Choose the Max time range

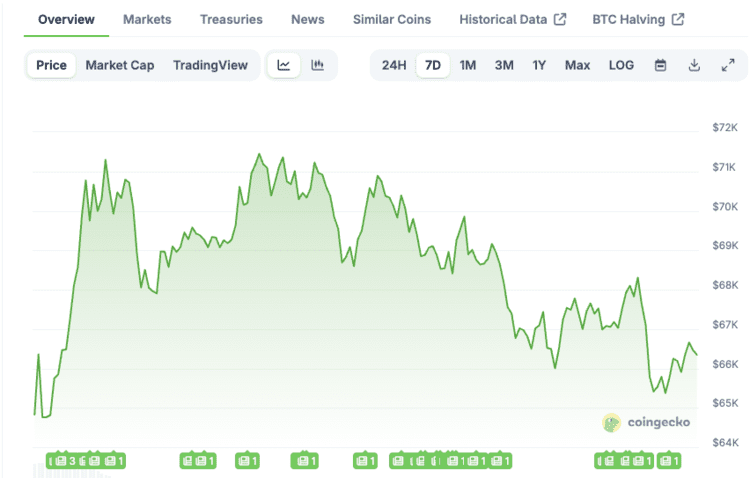coord(577,65)
